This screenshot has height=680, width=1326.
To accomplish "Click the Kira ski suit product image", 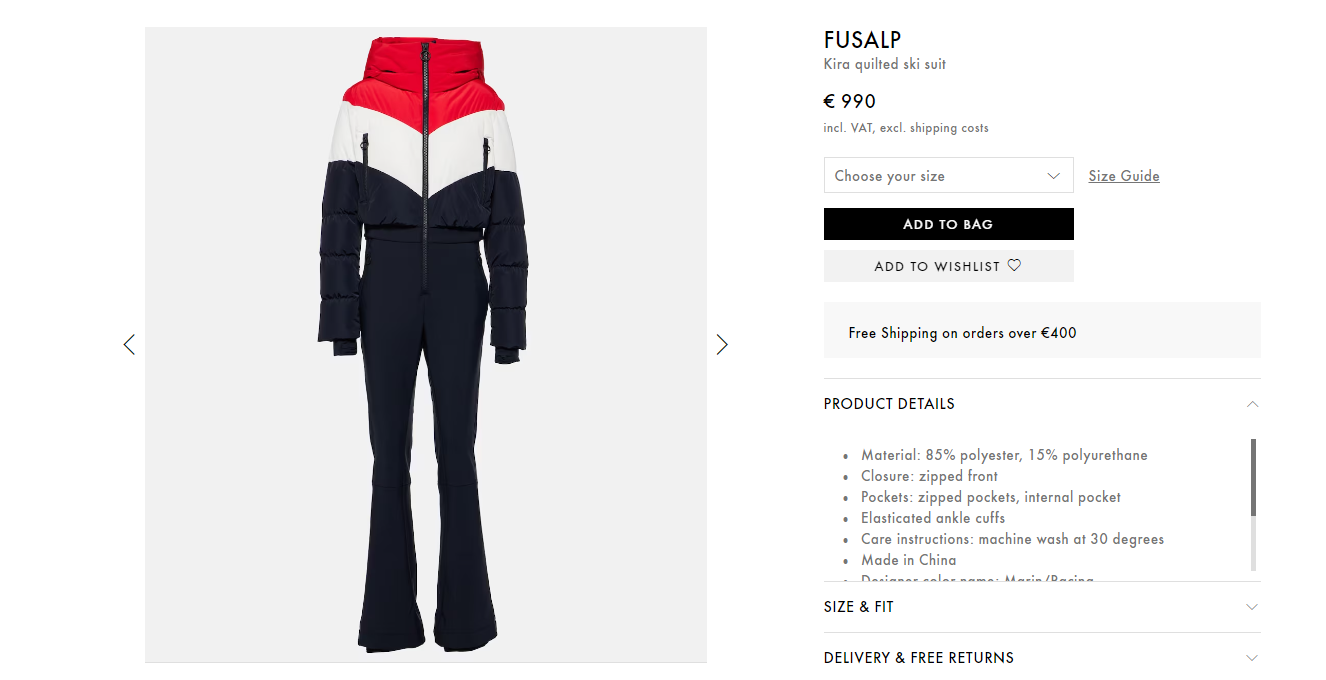I will [426, 344].
